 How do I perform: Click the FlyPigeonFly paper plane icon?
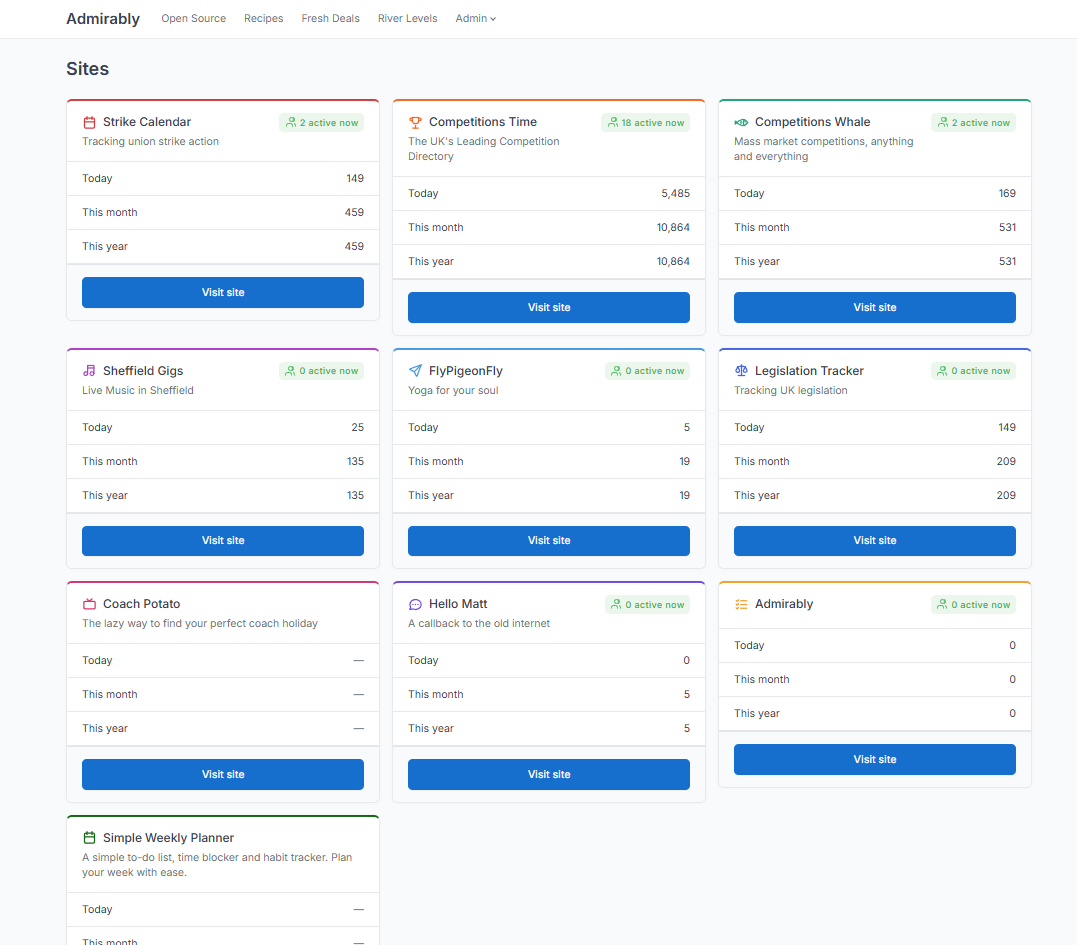415,371
